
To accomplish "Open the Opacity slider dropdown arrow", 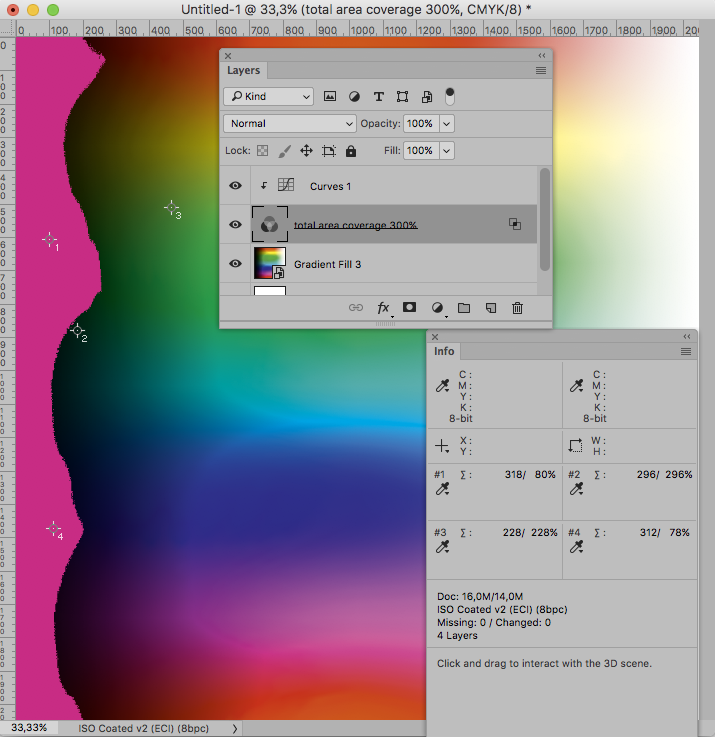I will coord(447,124).
